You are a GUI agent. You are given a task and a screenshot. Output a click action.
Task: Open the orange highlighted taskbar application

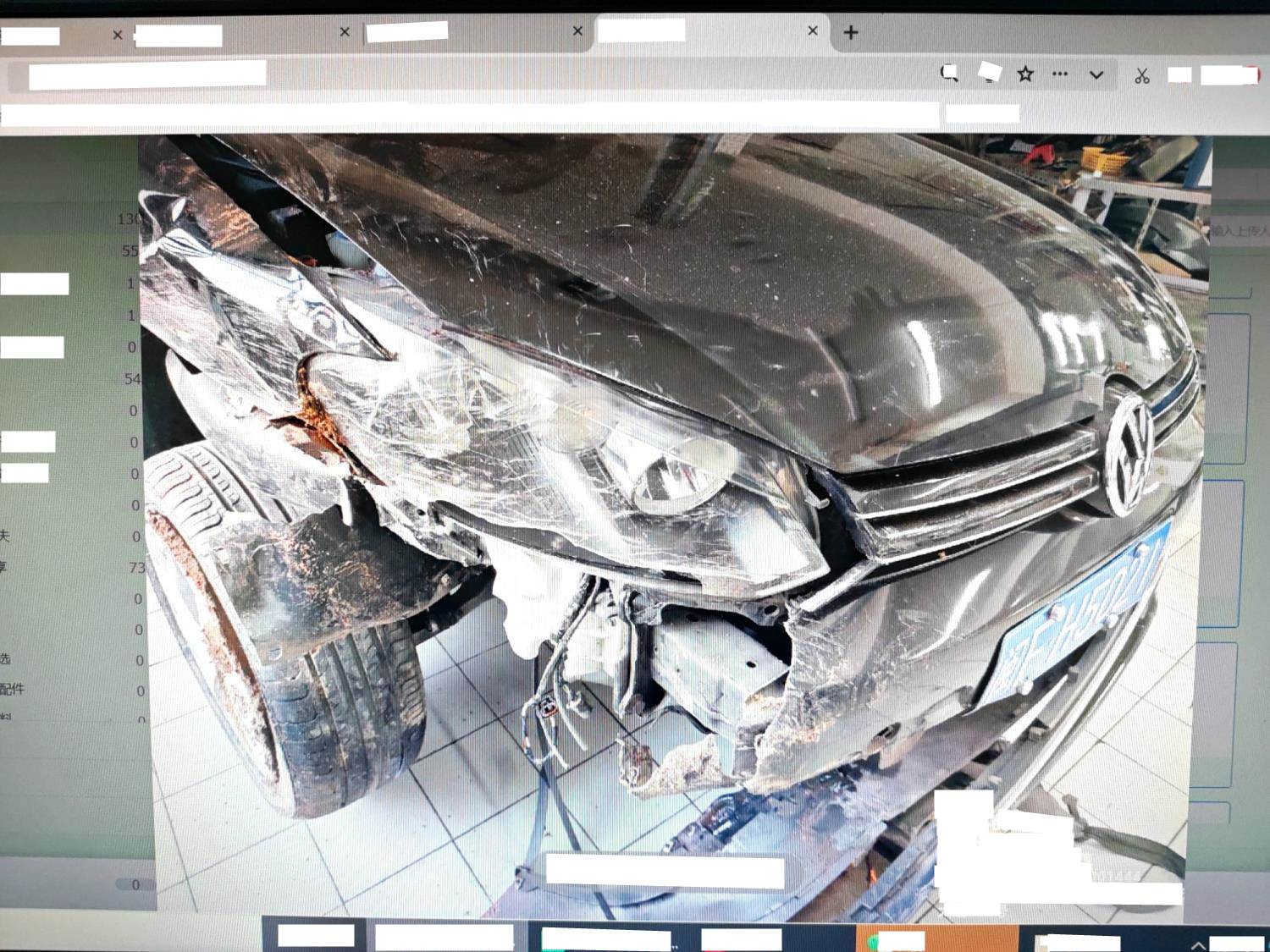937,939
